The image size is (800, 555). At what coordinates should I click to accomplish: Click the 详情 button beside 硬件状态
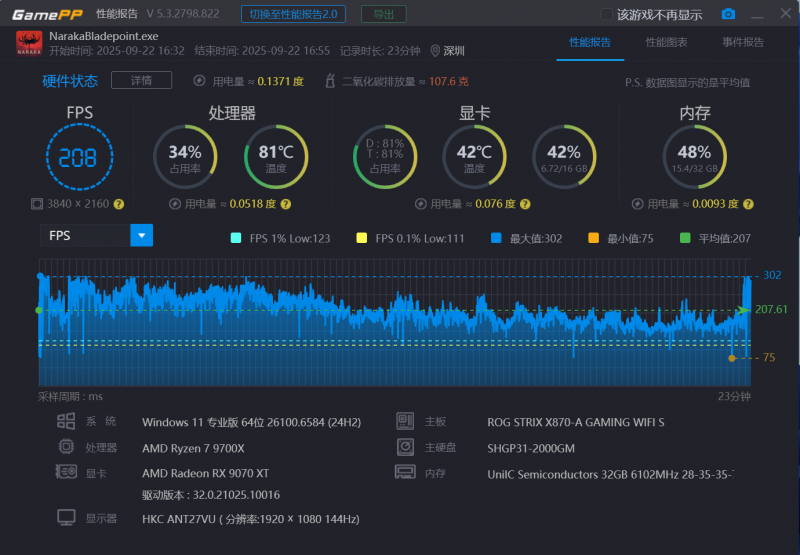tap(141, 80)
